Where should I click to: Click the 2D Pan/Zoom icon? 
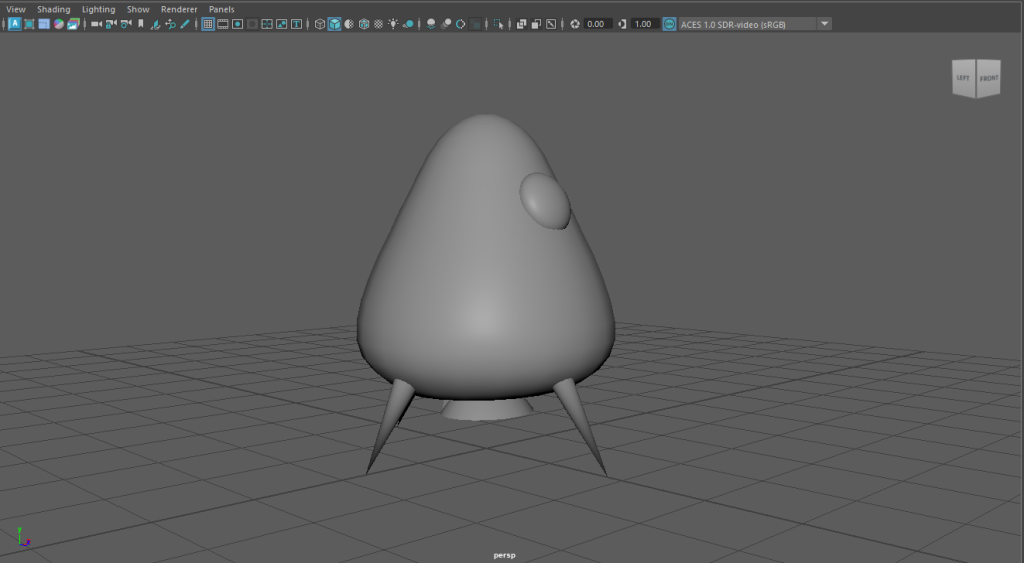coord(169,23)
